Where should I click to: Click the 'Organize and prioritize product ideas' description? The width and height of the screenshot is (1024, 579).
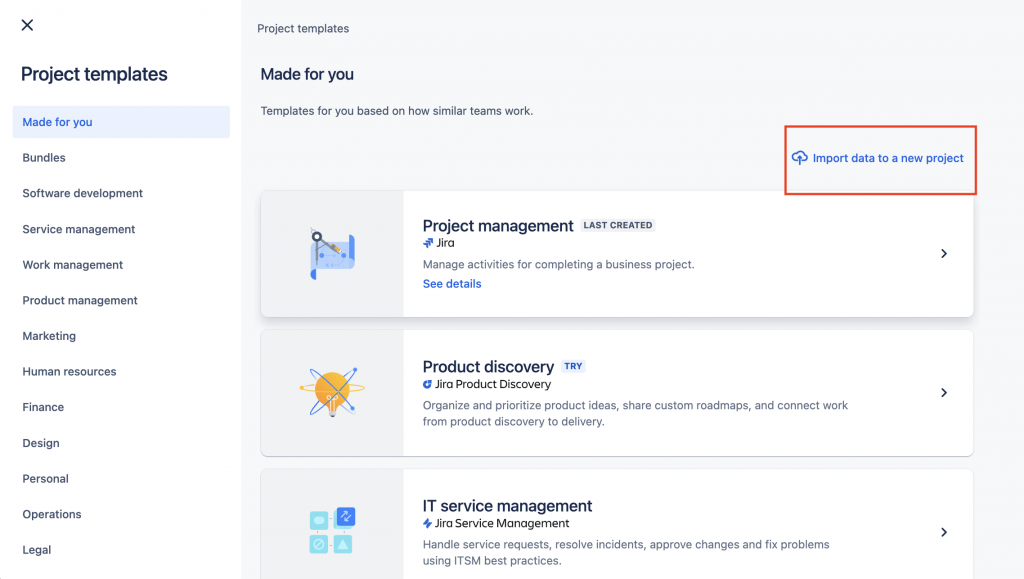point(635,413)
